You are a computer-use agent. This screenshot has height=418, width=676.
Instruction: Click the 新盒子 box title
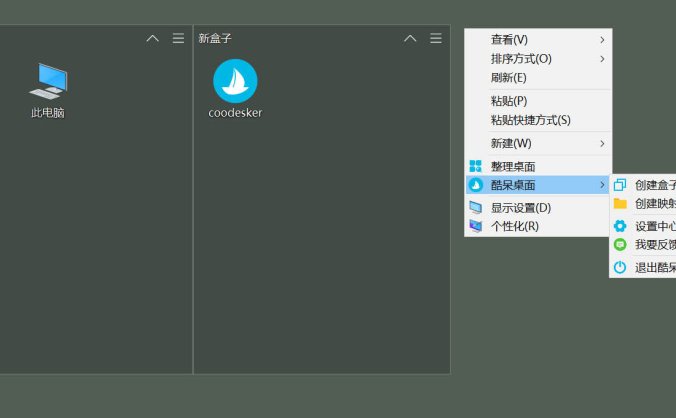(215, 38)
